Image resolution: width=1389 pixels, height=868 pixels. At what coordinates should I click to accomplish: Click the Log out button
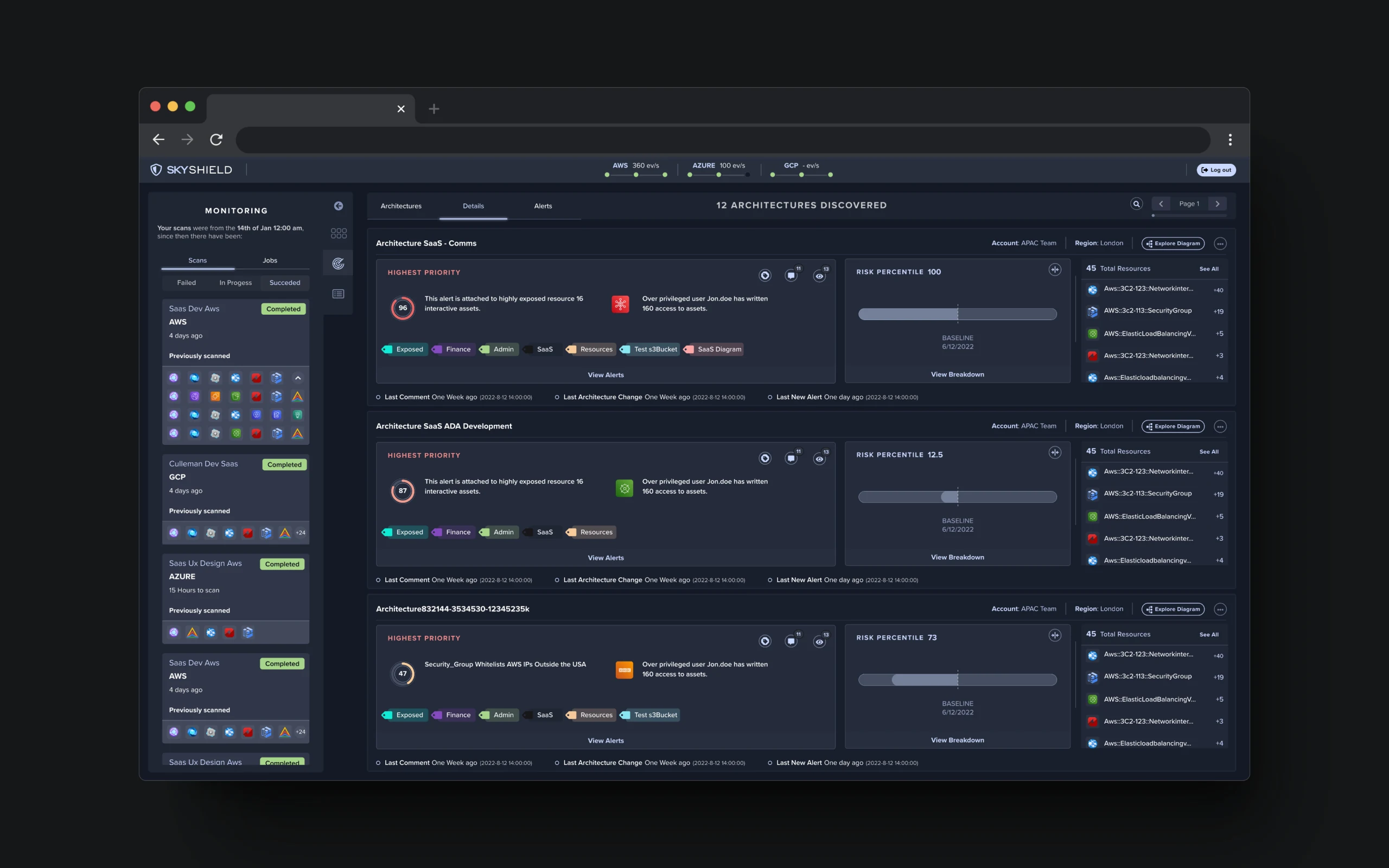[x=1216, y=170]
